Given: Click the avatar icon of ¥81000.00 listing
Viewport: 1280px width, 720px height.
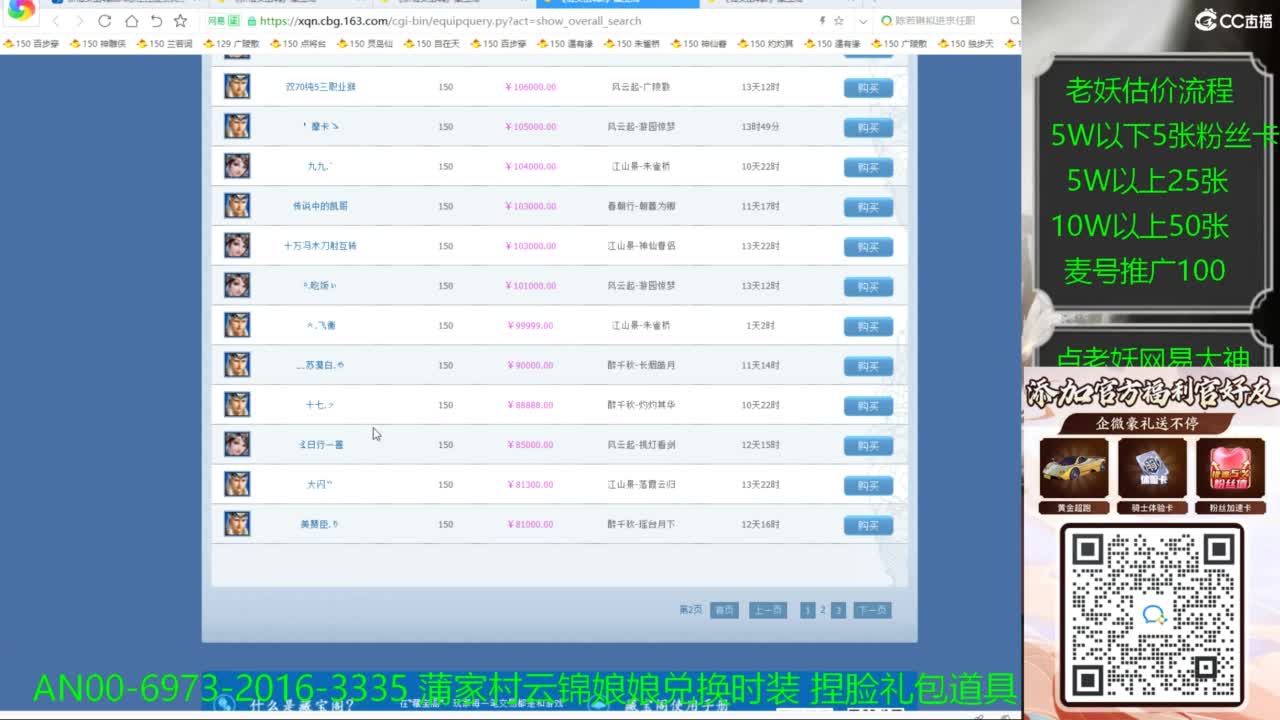Looking at the screenshot, I should click(237, 523).
